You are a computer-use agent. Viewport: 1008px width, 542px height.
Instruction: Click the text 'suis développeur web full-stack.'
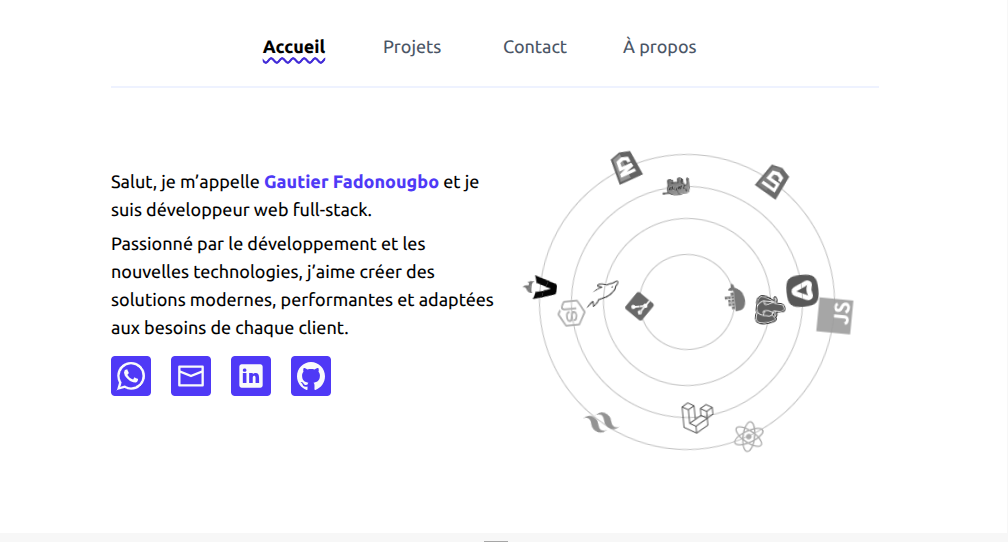click(241, 210)
